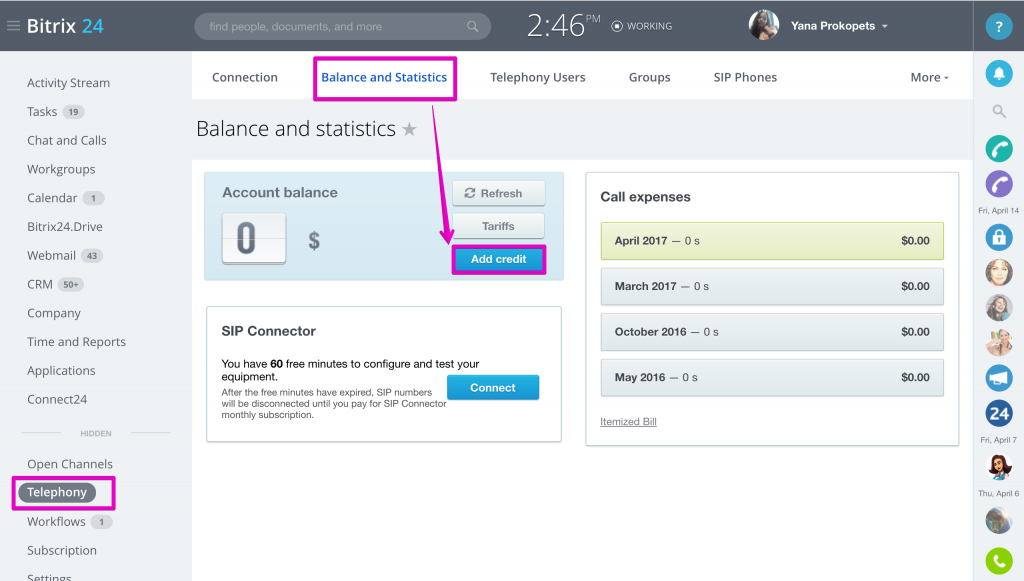
Task: Open the cartoon avatar under Fri, April 7
Action: click(999, 466)
